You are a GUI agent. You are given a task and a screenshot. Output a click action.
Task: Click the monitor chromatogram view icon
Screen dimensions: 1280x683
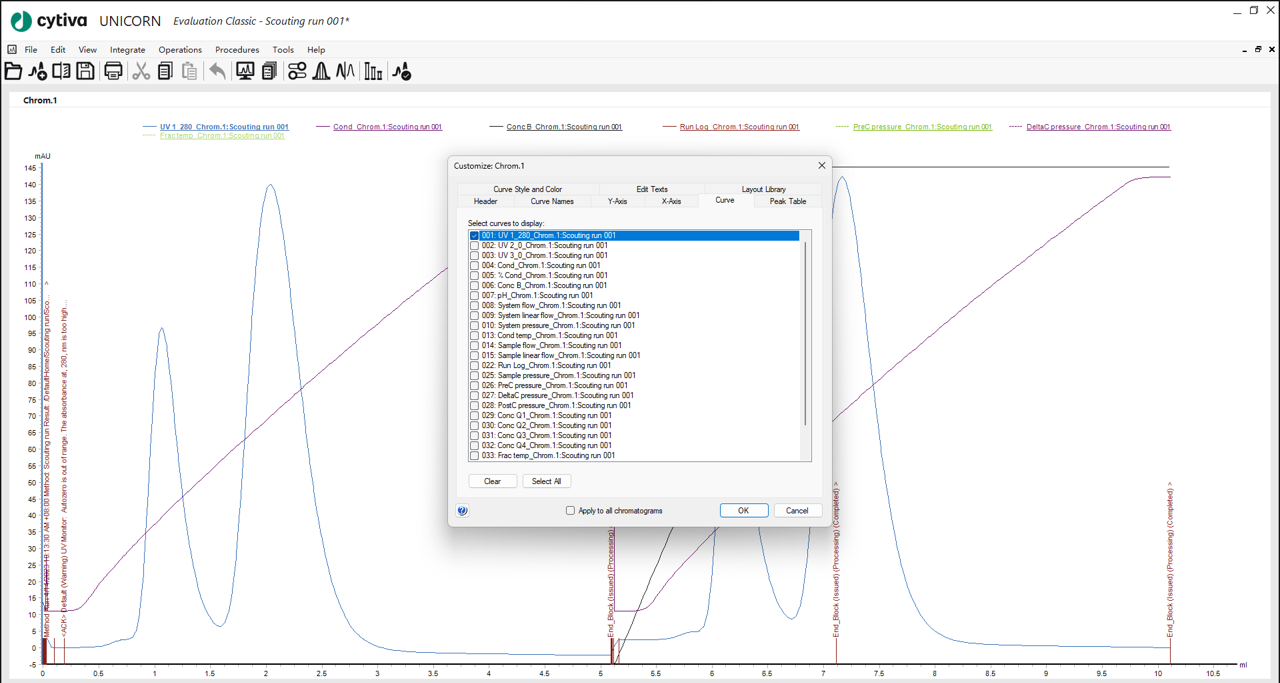(x=245, y=71)
